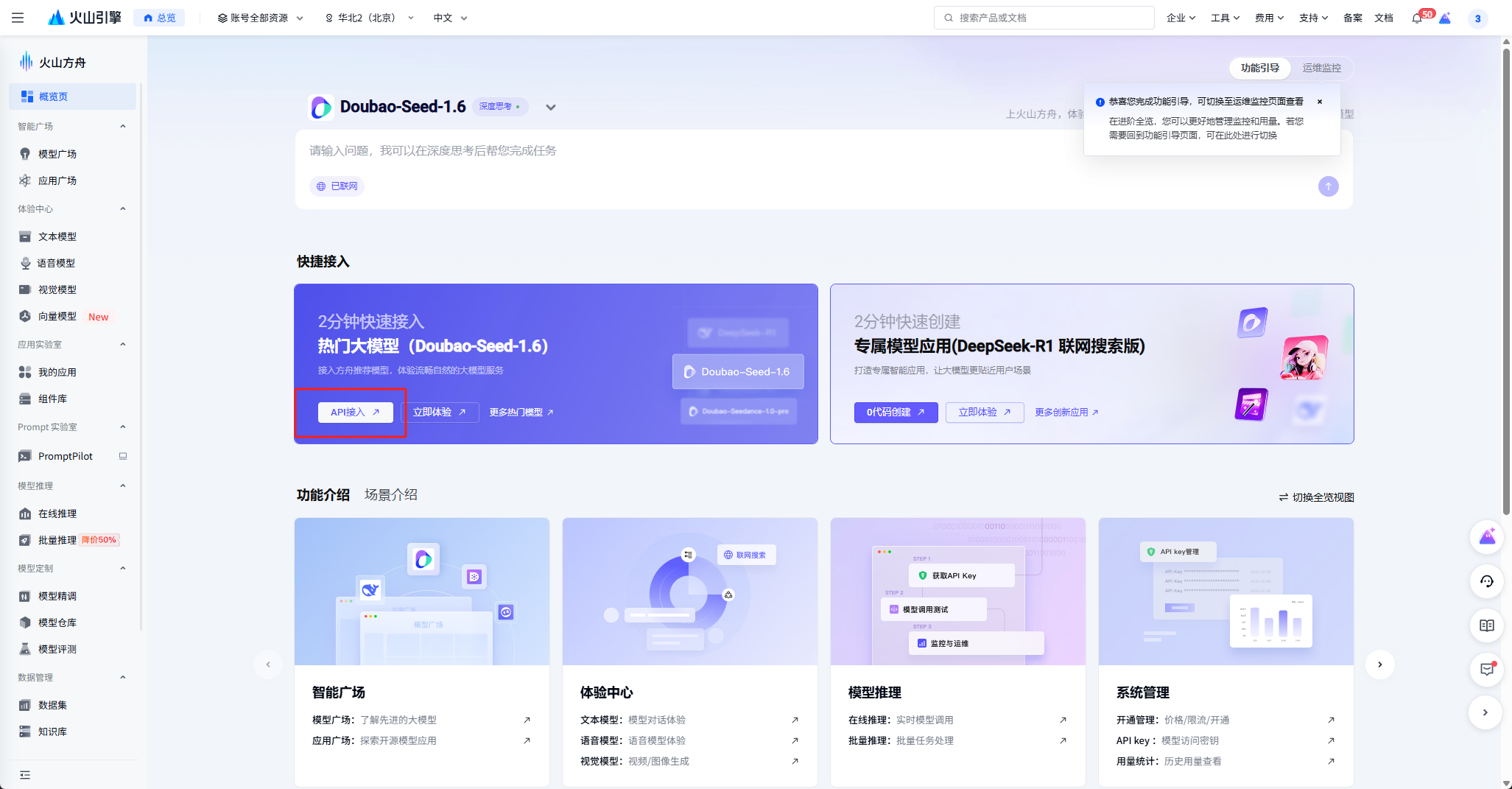Open 备案 in the top bar
Viewport: 1512px width, 789px height.
1352,18
